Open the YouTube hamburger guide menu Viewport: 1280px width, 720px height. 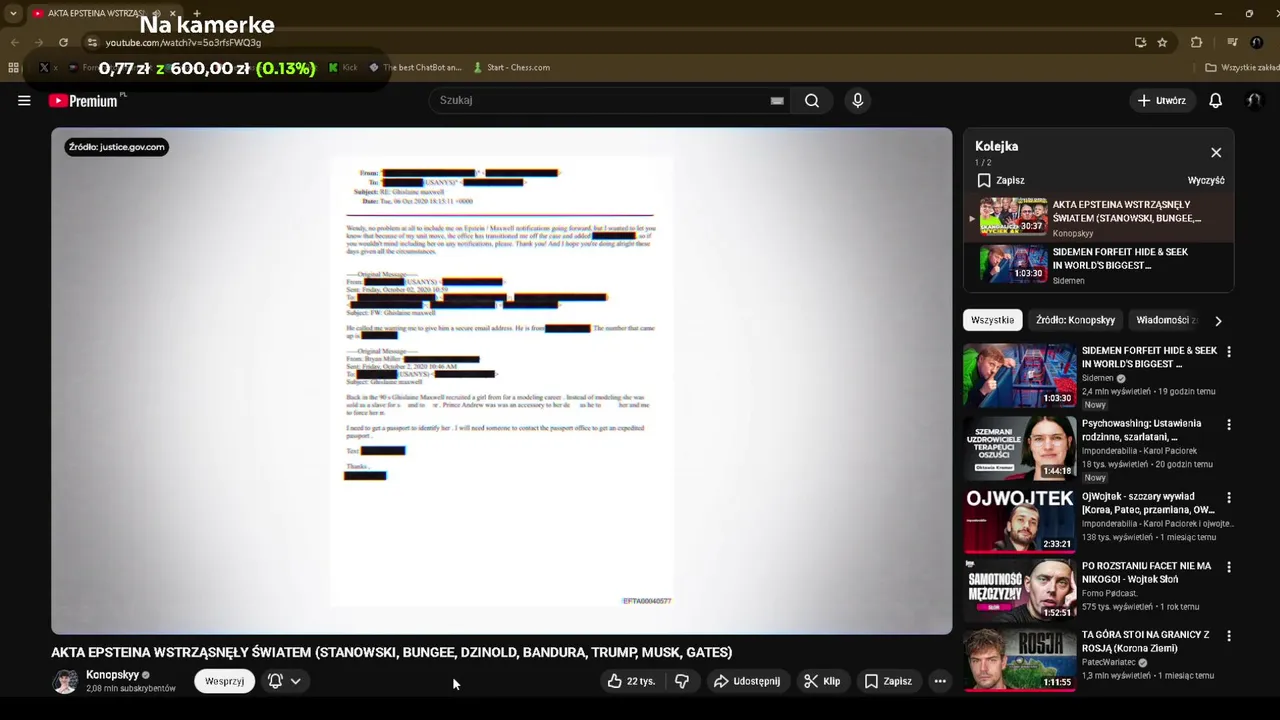click(x=24, y=100)
